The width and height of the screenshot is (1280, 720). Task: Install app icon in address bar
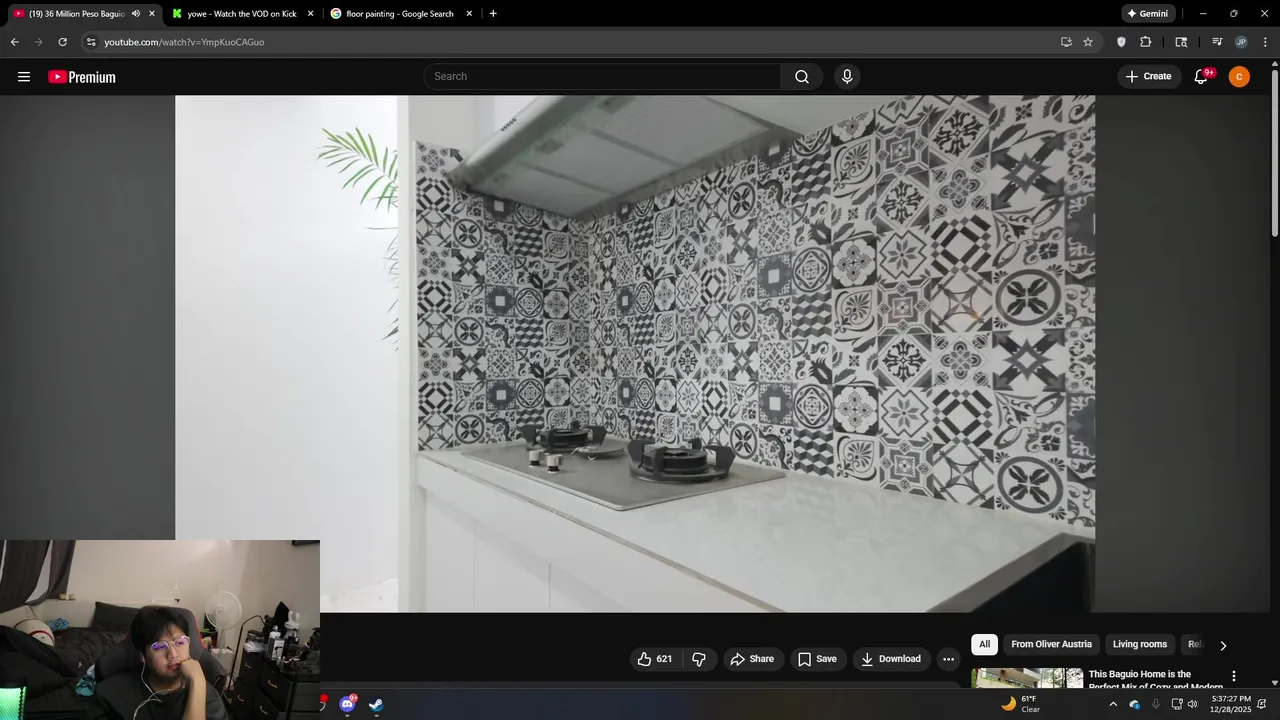[x=1066, y=42]
